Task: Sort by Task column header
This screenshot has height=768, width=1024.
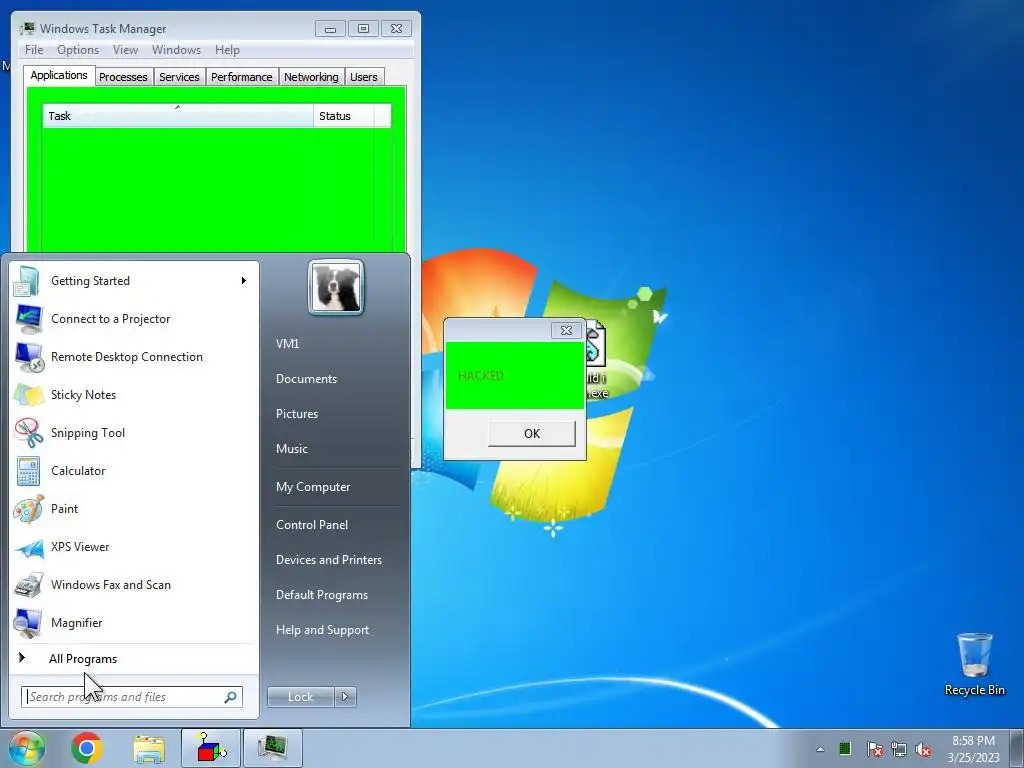Action: click(178, 116)
